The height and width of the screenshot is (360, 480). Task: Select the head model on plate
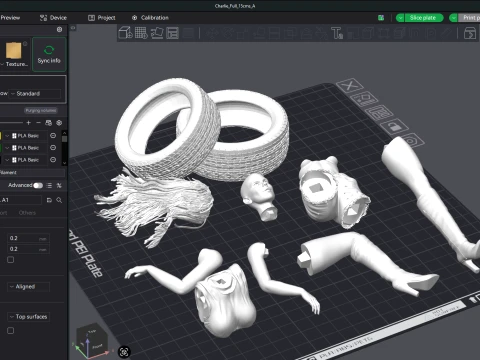tap(259, 196)
